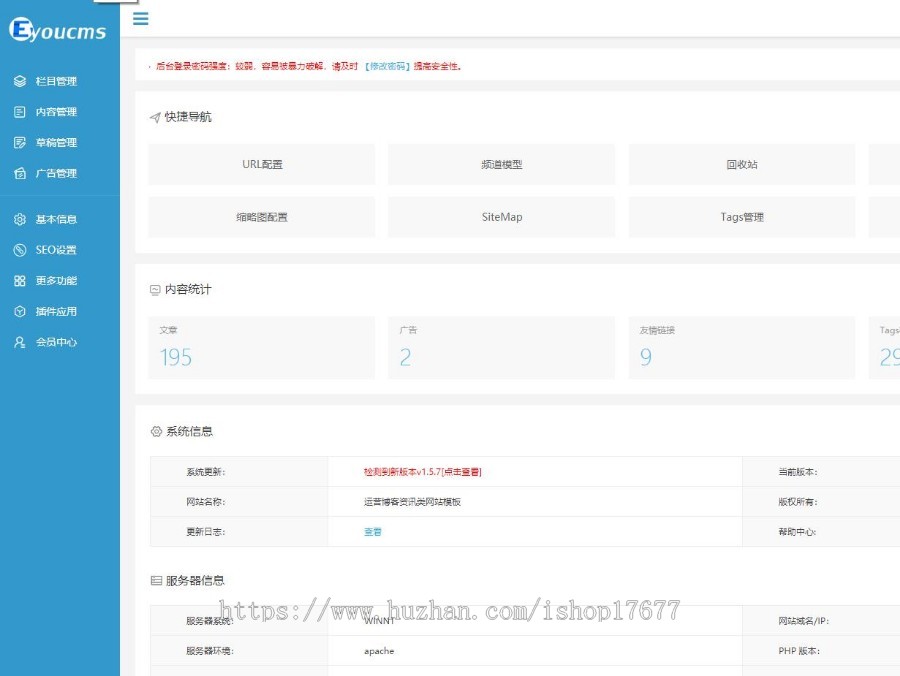
Task: Click the 广告管理 icon
Action: (x=20, y=173)
